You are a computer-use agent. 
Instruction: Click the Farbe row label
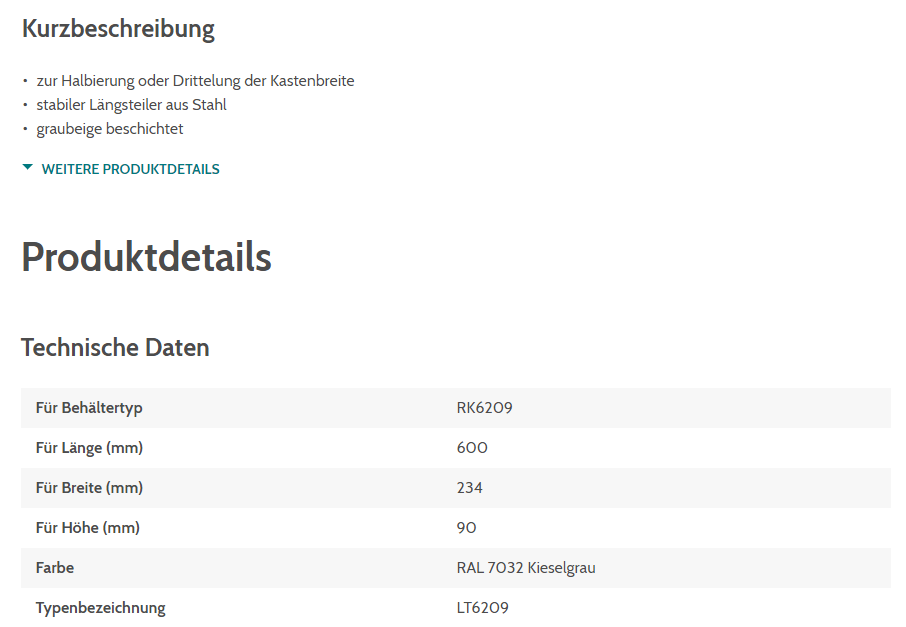55,568
